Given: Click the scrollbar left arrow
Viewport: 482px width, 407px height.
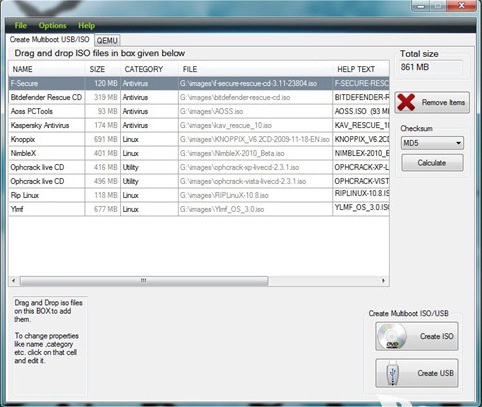Looking at the screenshot, I should pyautogui.click(x=14, y=281).
